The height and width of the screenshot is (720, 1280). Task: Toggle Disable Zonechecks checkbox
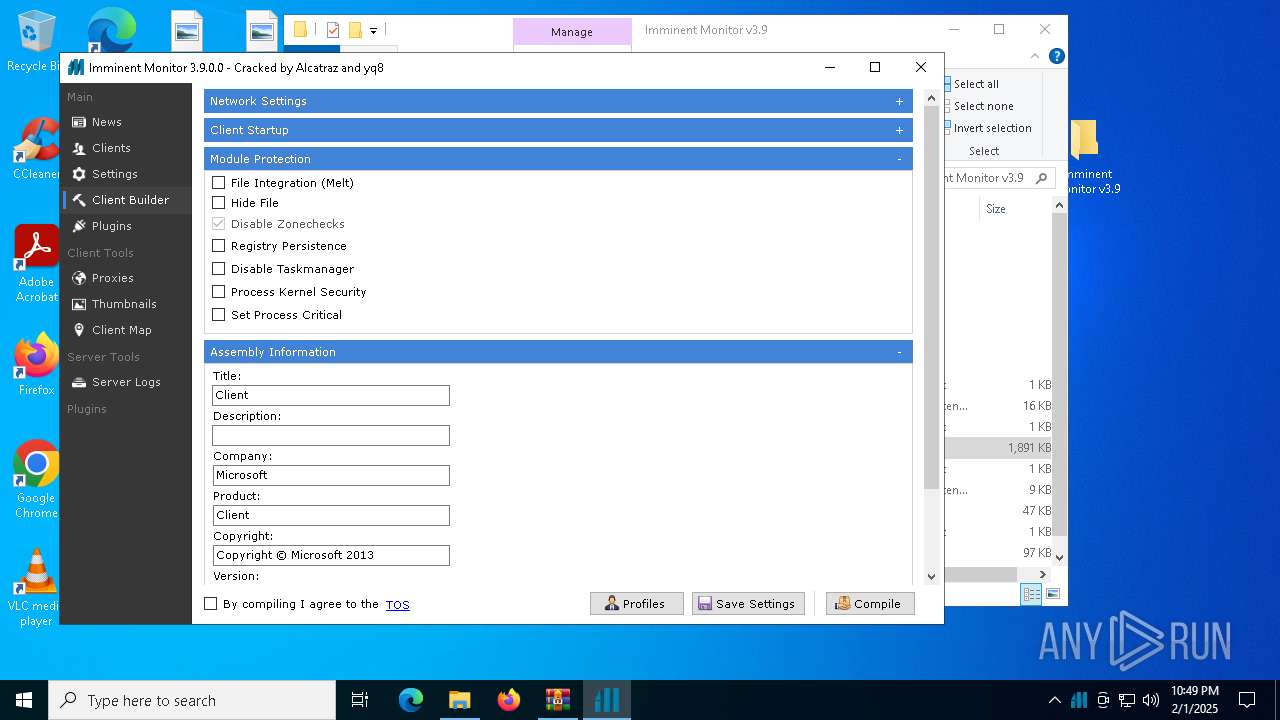click(218, 224)
